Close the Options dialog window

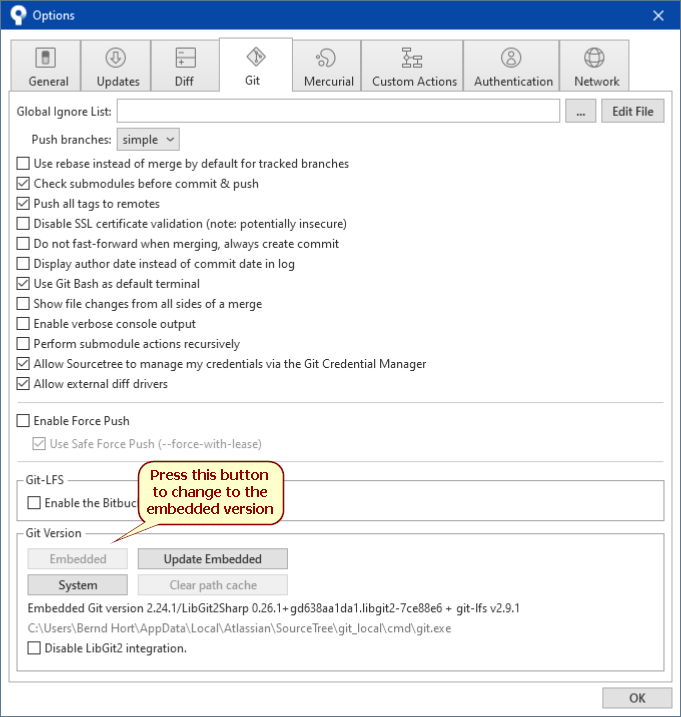point(658,16)
